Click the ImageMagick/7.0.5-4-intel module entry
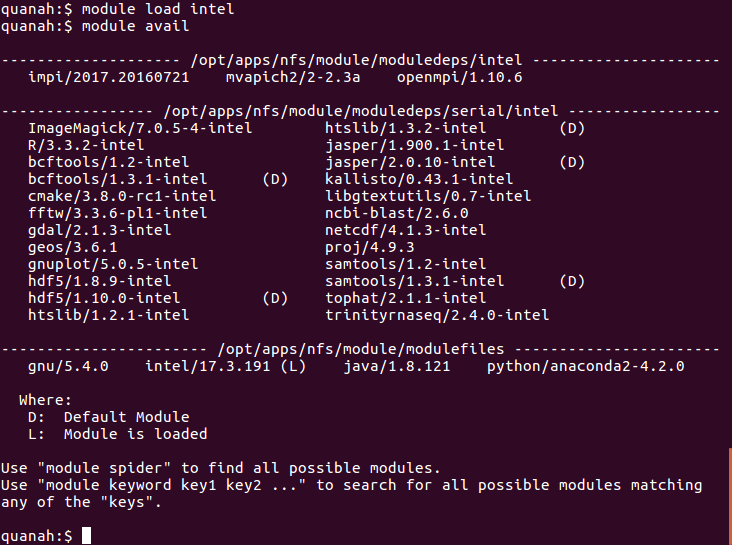Viewport: 732px width, 545px height. (x=140, y=128)
